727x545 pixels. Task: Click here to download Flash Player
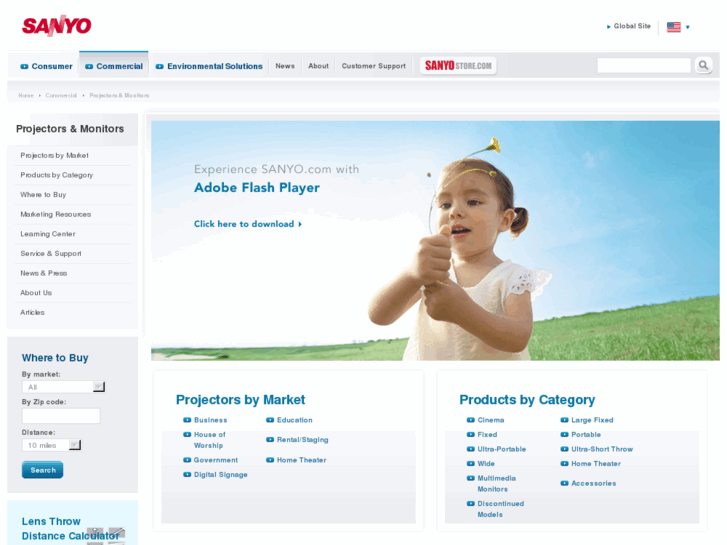(248, 224)
